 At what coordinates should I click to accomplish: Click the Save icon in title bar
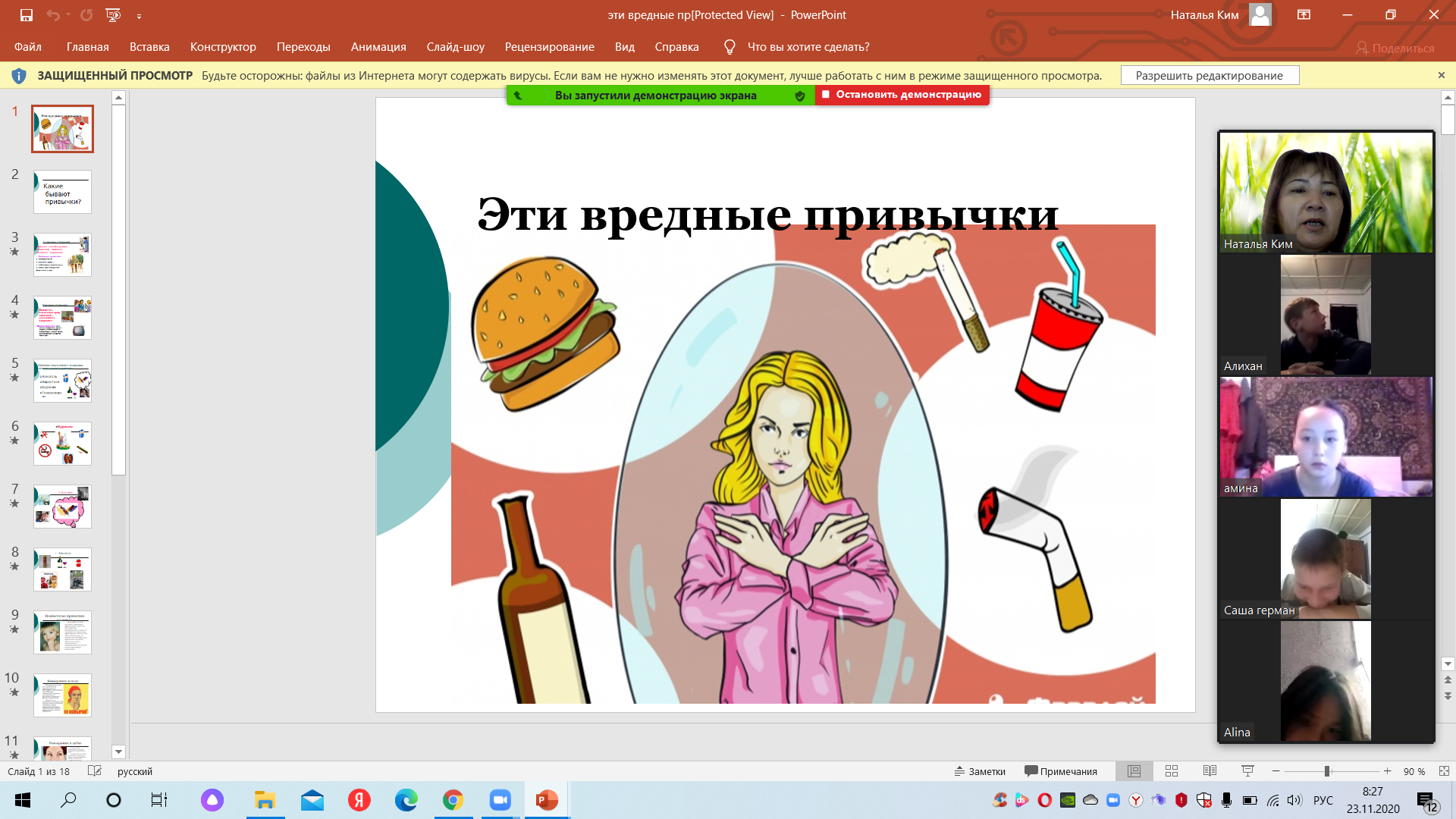pos(27,15)
